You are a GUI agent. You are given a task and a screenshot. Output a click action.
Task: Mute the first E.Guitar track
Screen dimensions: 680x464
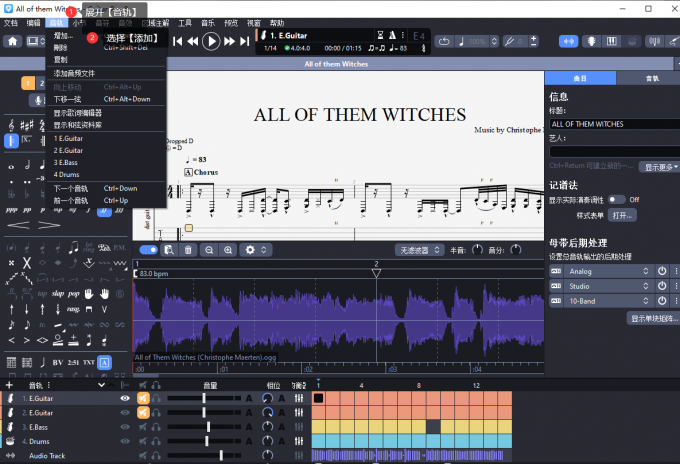click(143, 398)
